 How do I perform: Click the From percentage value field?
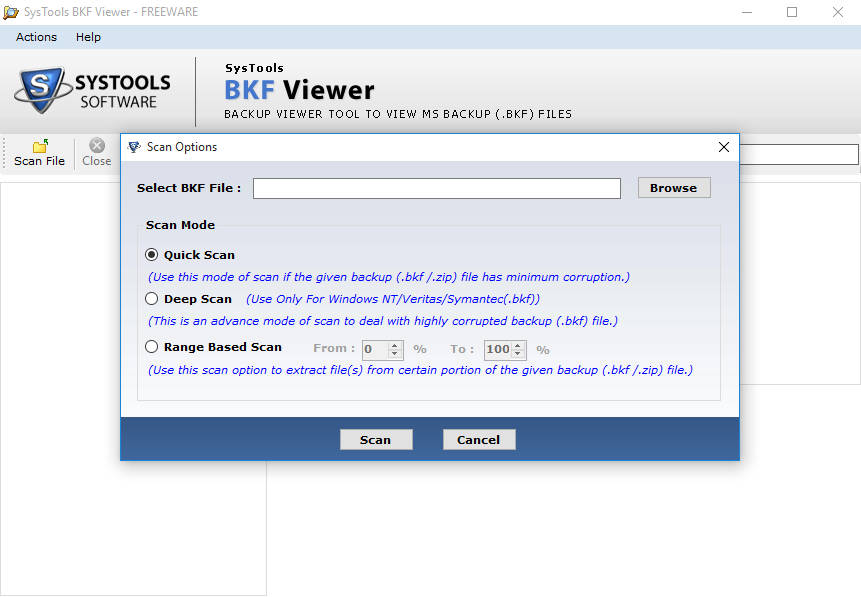pos(374,350)
